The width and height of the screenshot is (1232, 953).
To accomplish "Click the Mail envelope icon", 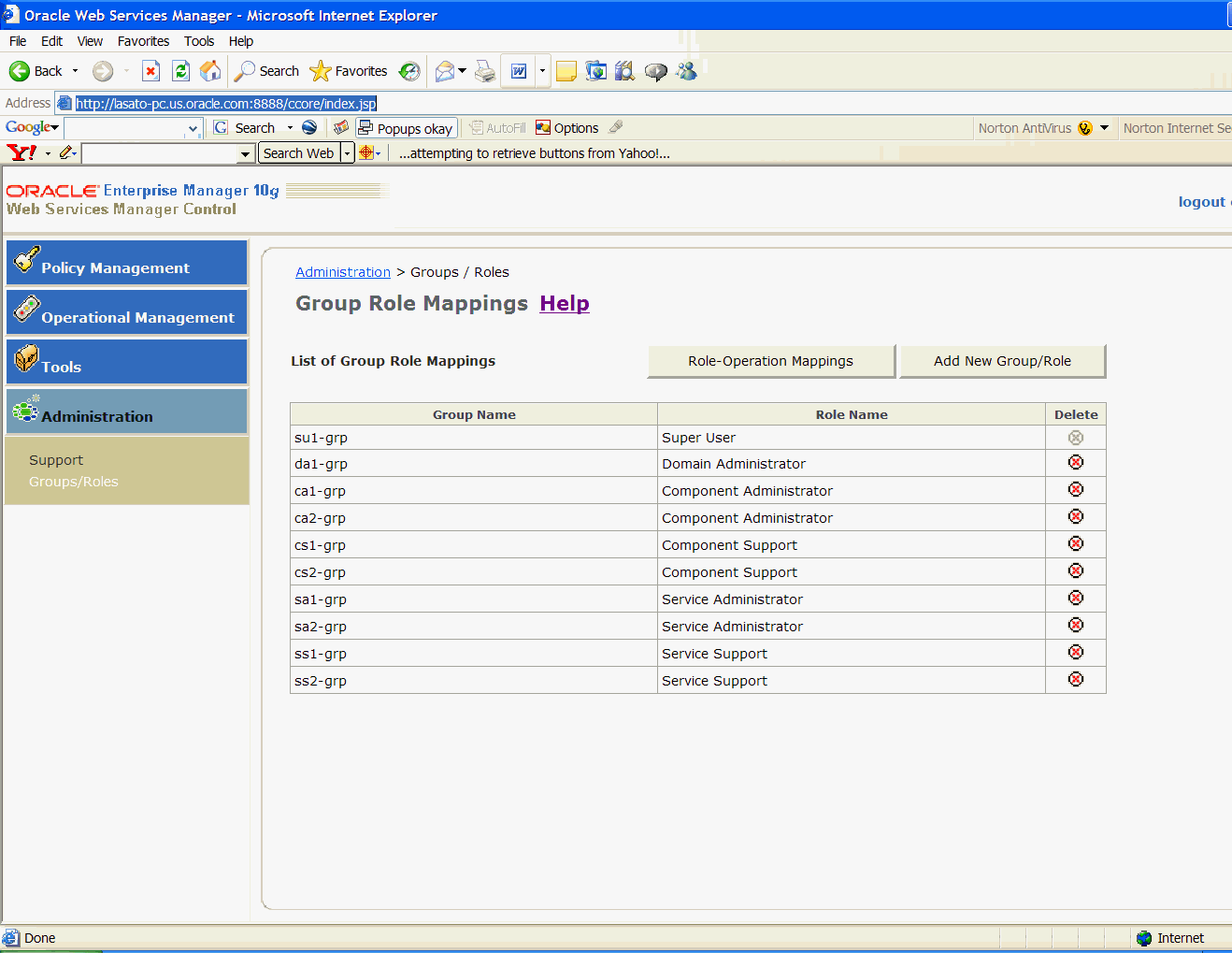I will (x=445, y=71).
